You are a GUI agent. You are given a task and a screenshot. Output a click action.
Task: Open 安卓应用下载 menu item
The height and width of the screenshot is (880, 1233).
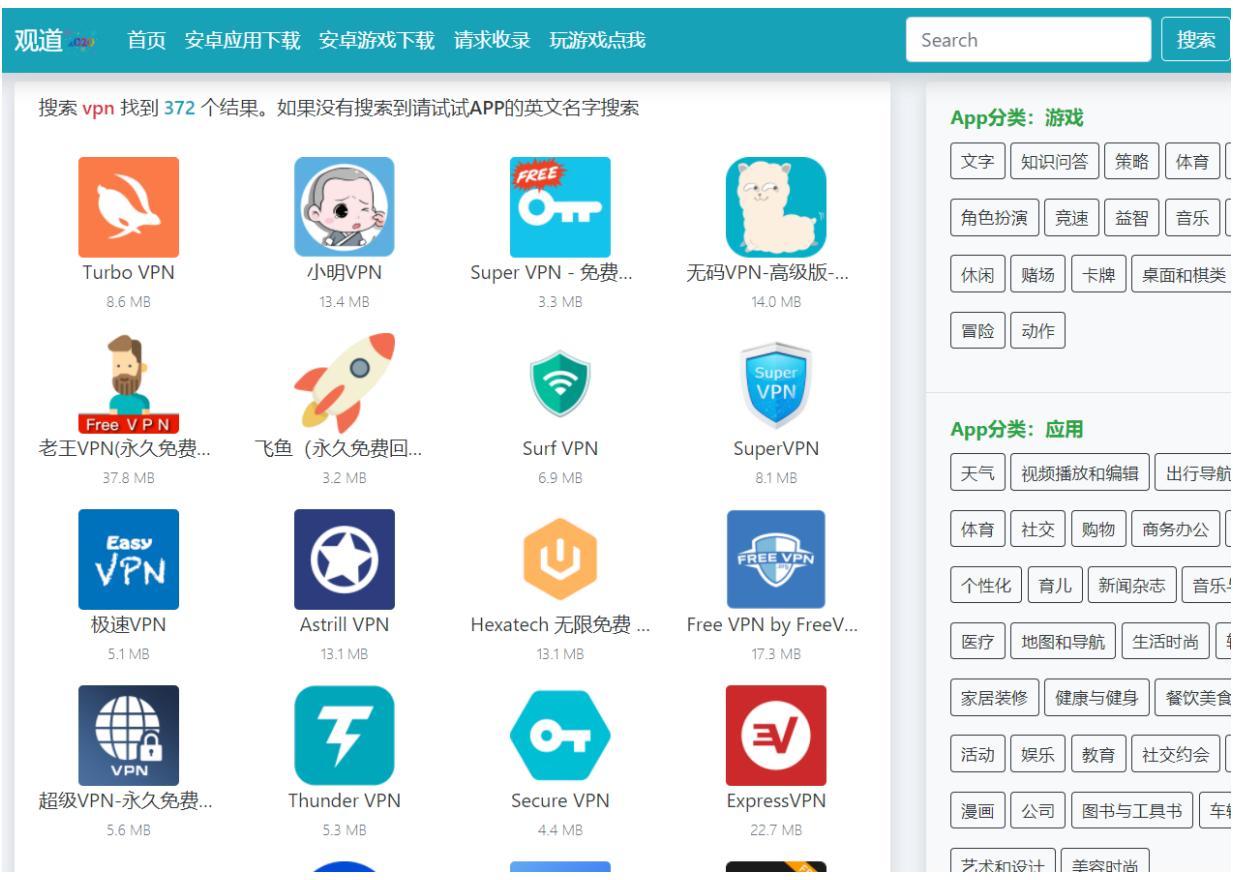coord(242,40)
